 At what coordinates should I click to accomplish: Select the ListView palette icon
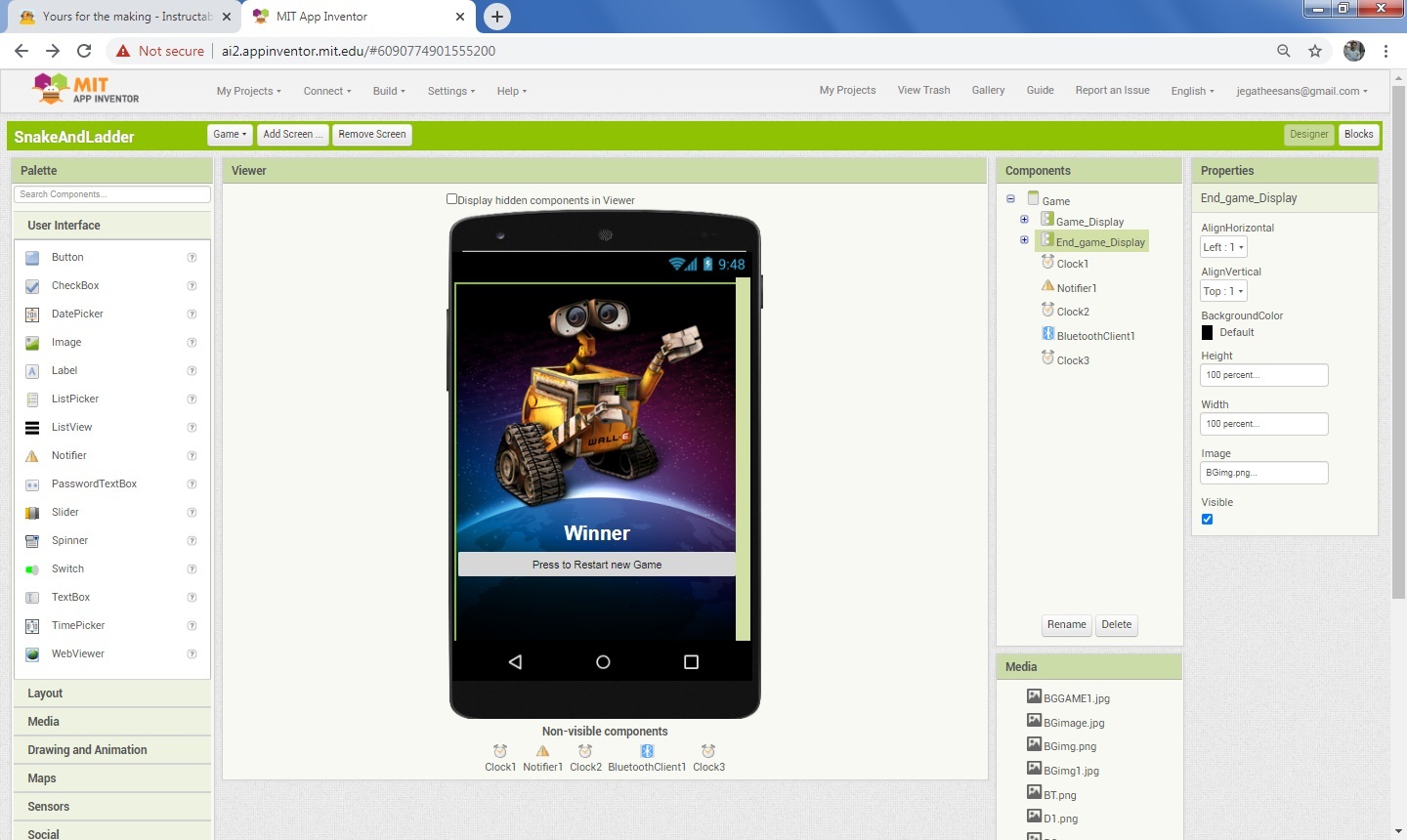pos(32,428)
